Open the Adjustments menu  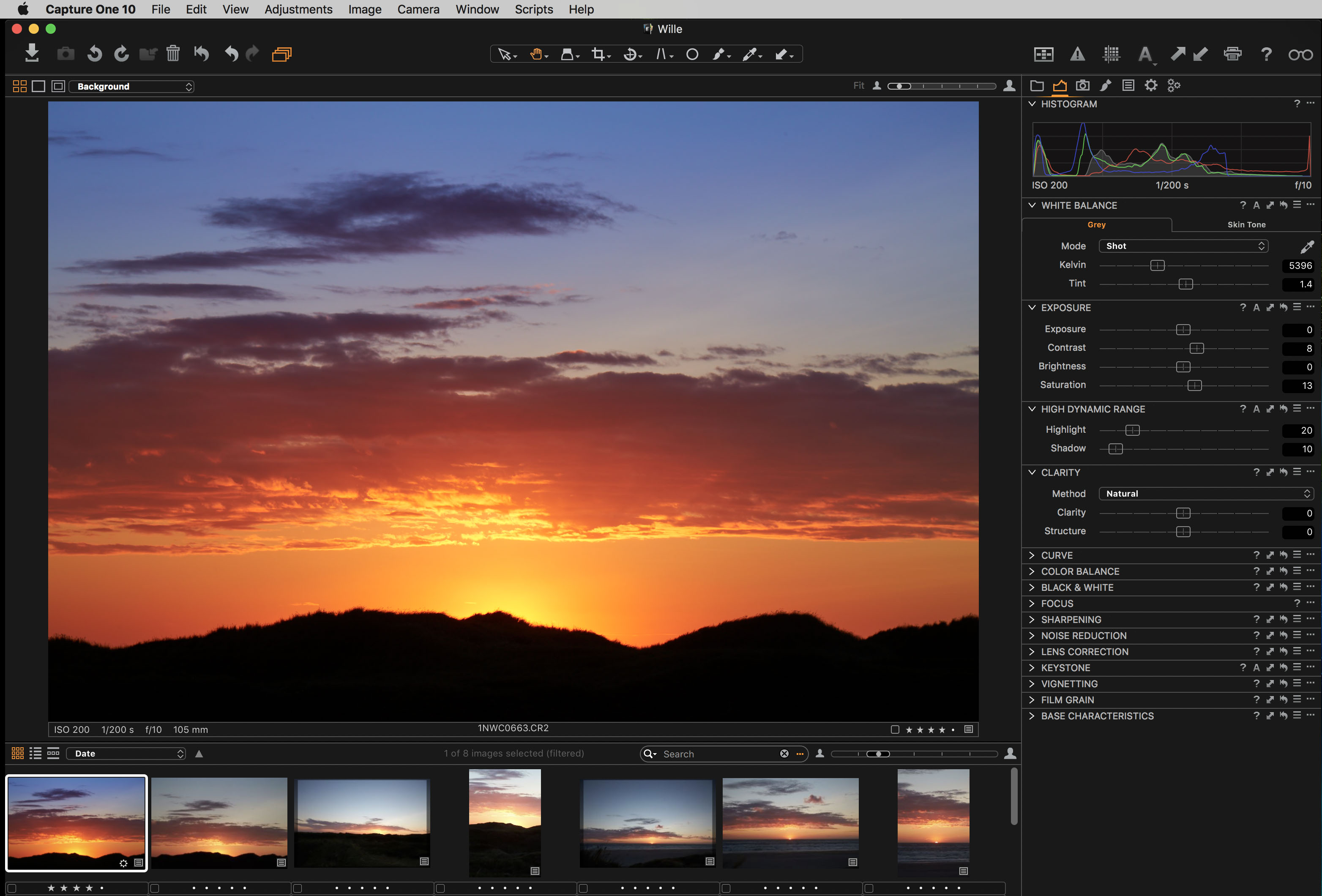tap(298, 9)
